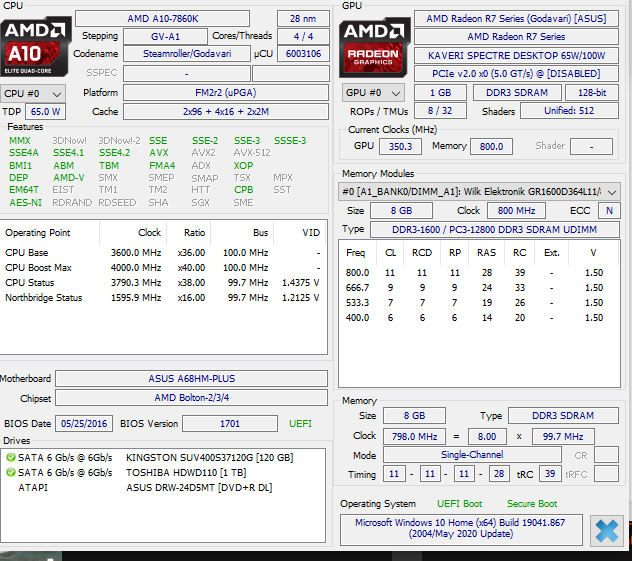
Task: Click the VID column header
Action: tap(300, 233)
